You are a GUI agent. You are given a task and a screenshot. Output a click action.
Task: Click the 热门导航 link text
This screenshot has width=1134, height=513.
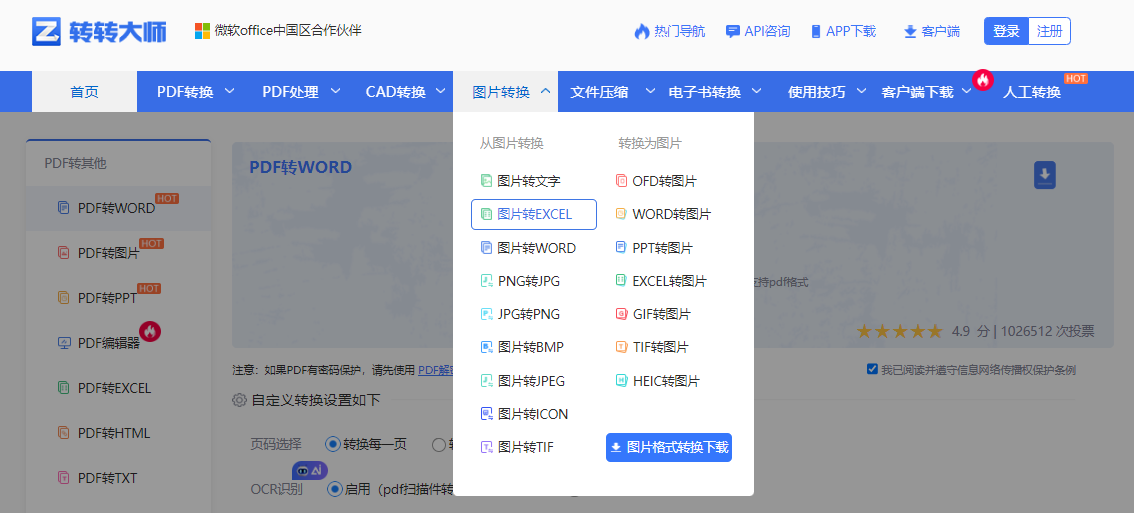(x=680, y=31)
